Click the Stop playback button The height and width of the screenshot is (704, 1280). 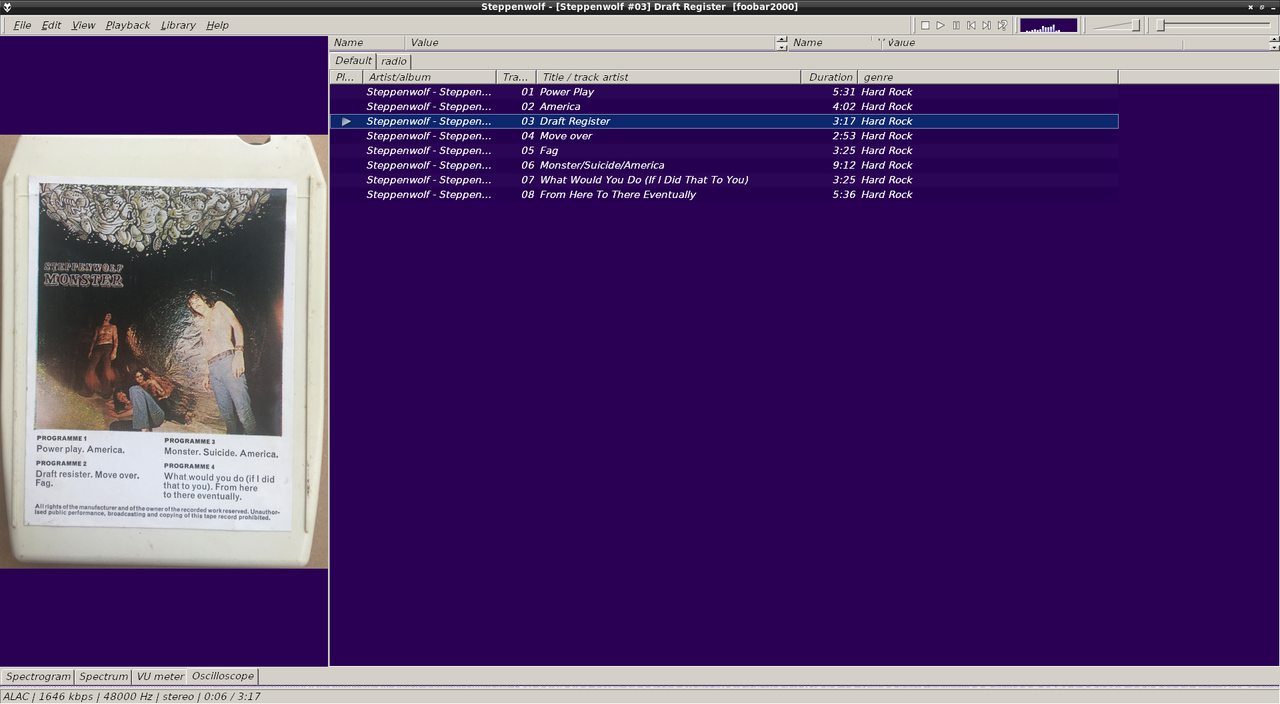point(925,25)
